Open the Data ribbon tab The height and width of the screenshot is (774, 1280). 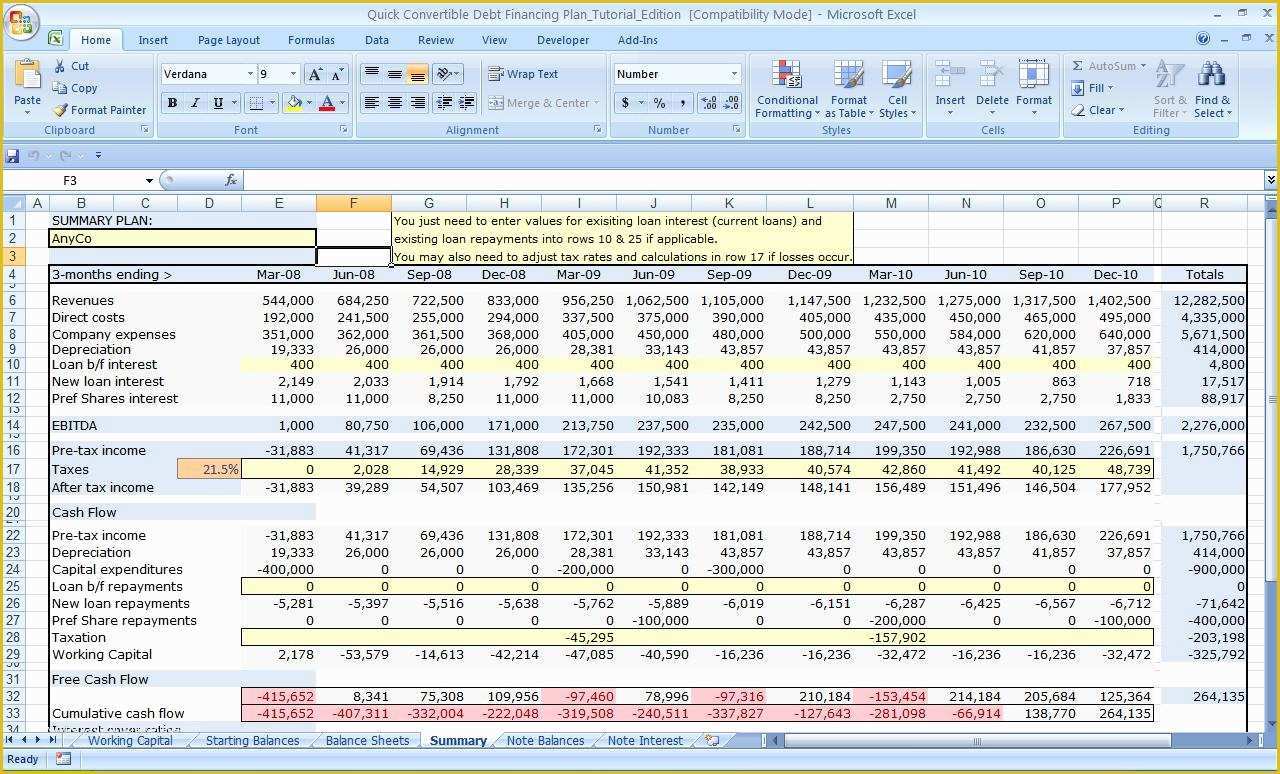point(377,40)
